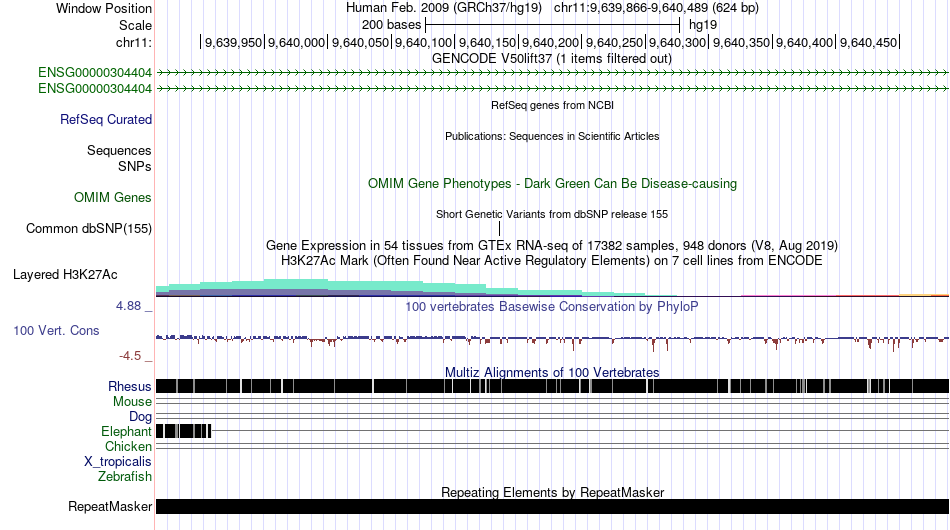Click the Mouse alignment label
This screenshot has width=950, height=530.
click(x=132, y=402)
